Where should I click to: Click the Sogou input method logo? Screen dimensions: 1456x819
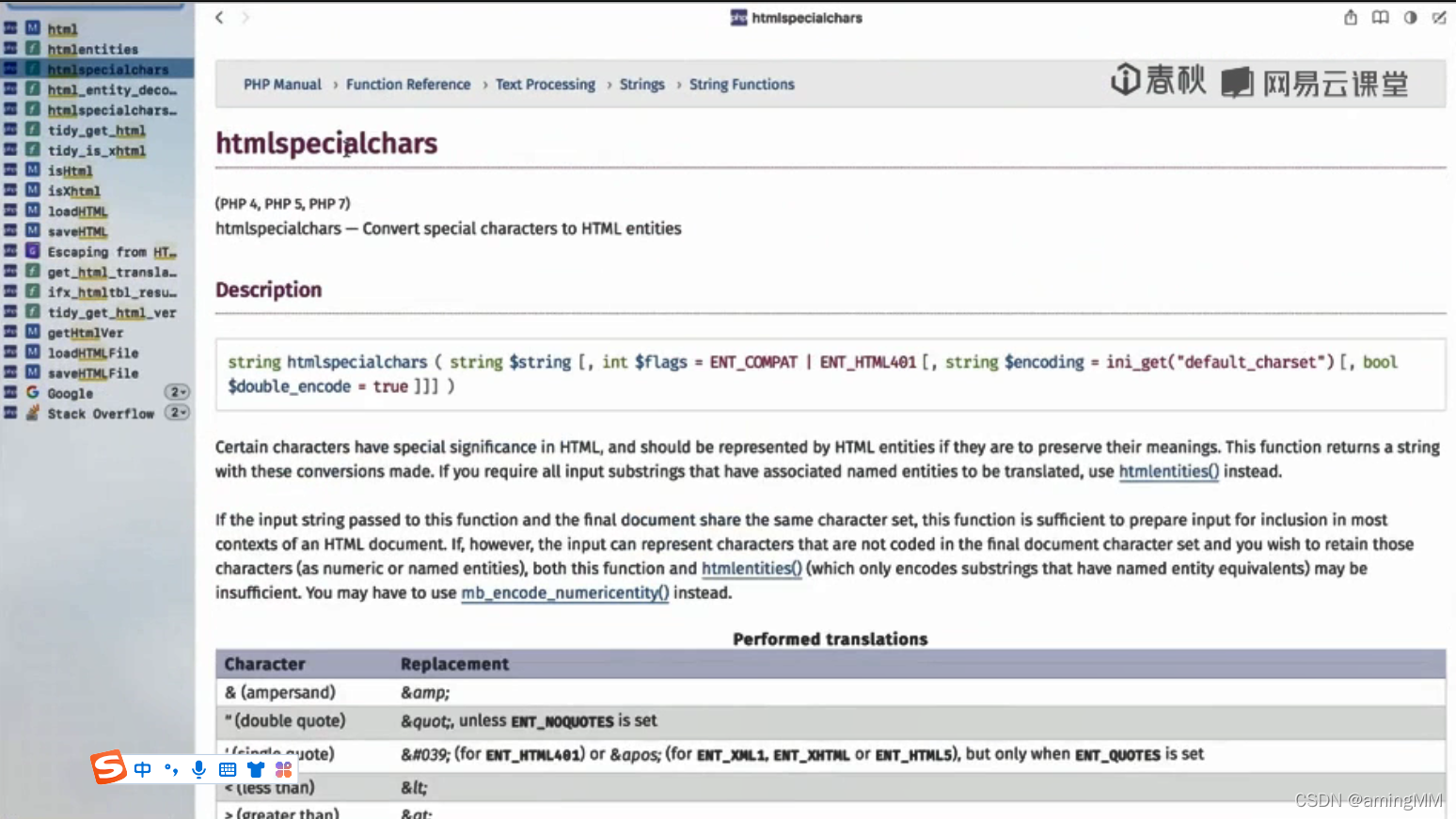[x=109, y=768]
